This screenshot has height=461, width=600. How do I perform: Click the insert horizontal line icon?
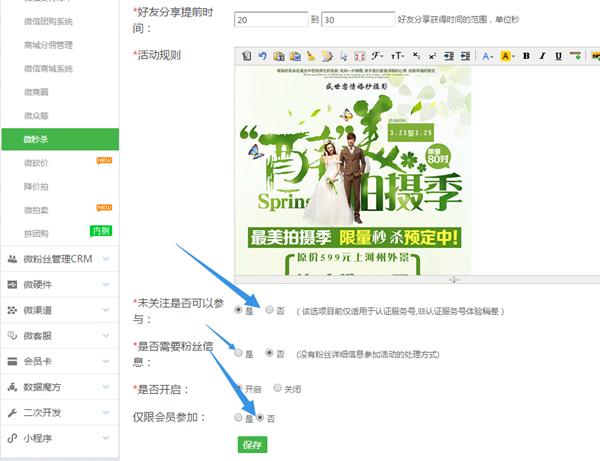coord(575,56)
